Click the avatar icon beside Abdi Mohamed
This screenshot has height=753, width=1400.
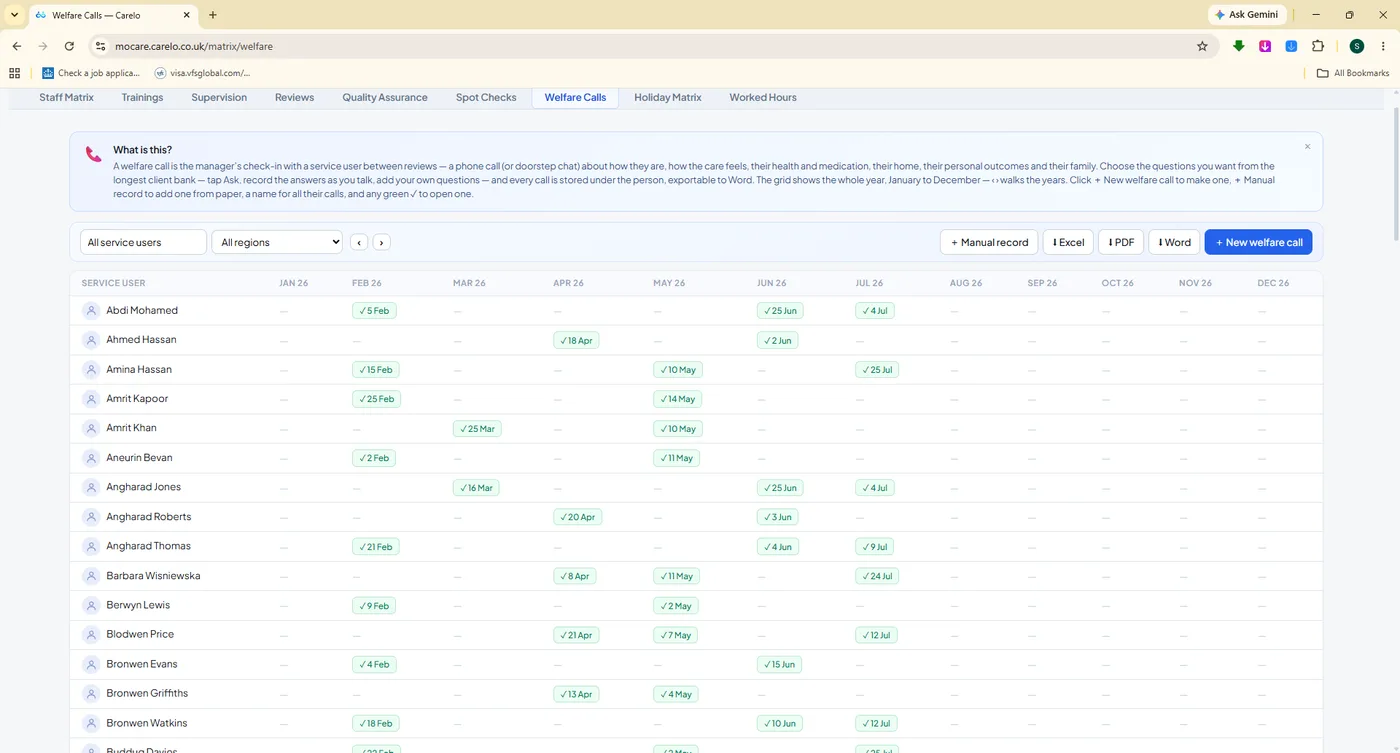91,311
